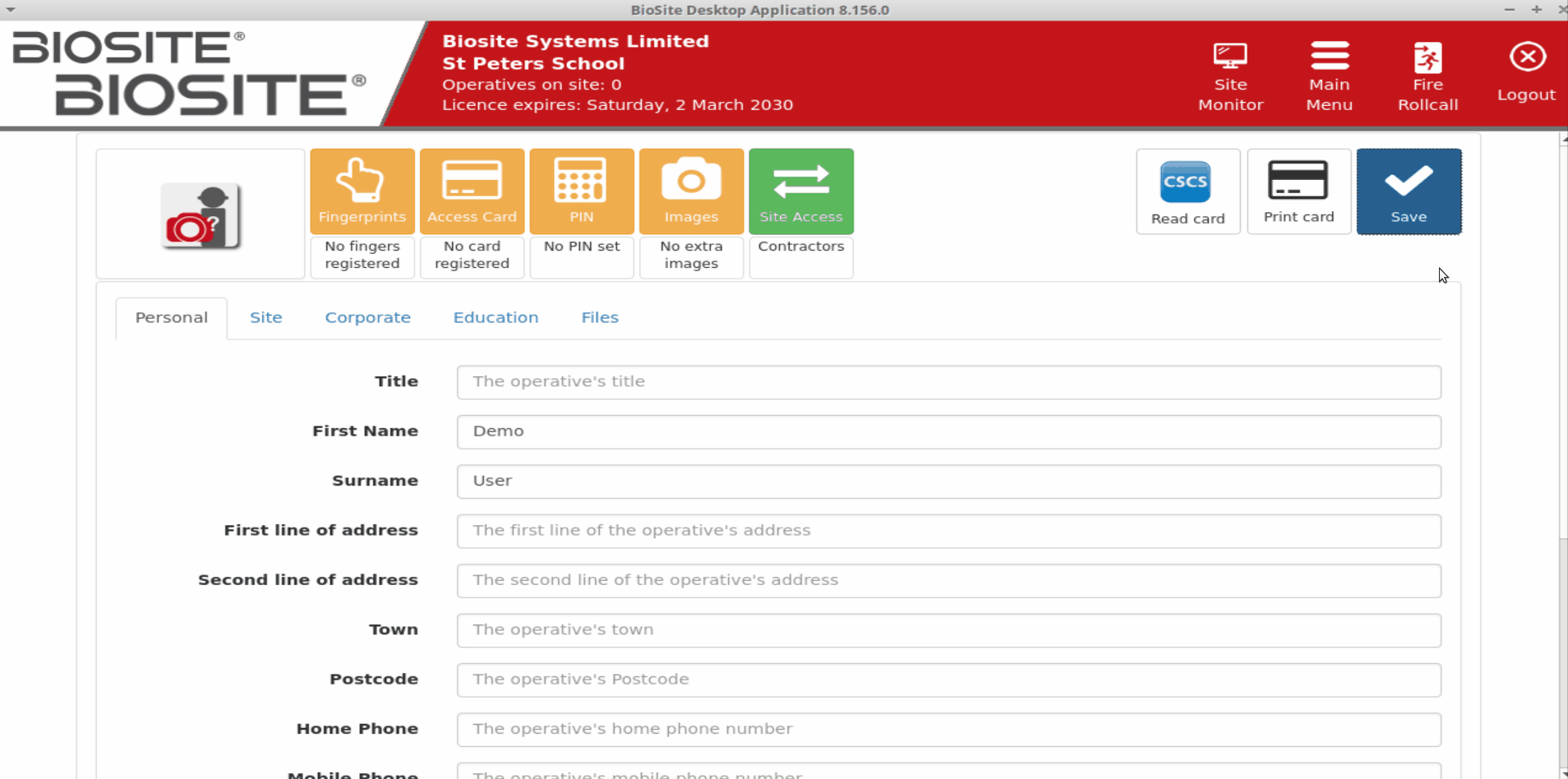Click into the Postcode field

click(x=948, y=680)
